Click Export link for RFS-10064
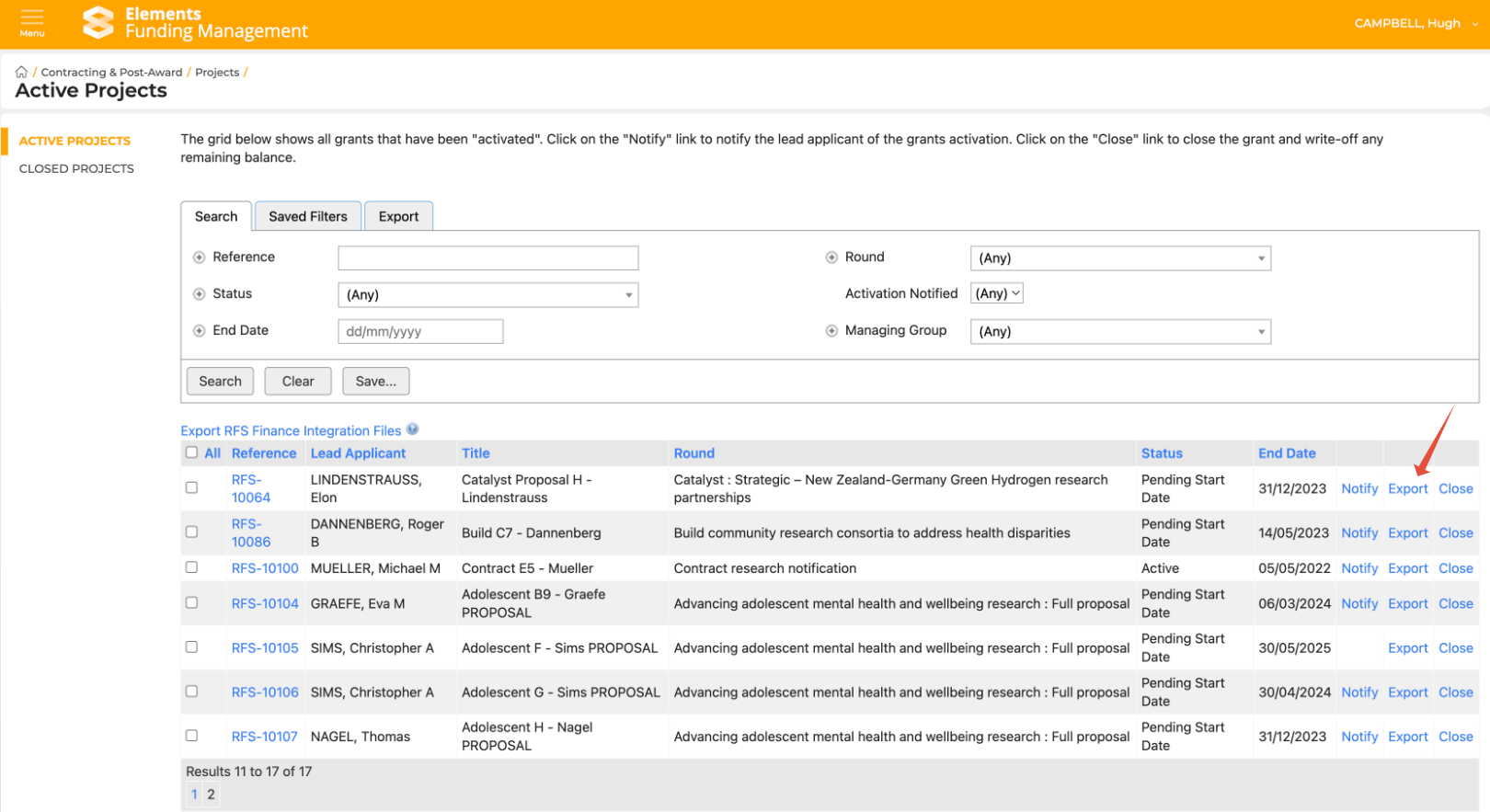1490x812 pixels. coord(1407,489)
